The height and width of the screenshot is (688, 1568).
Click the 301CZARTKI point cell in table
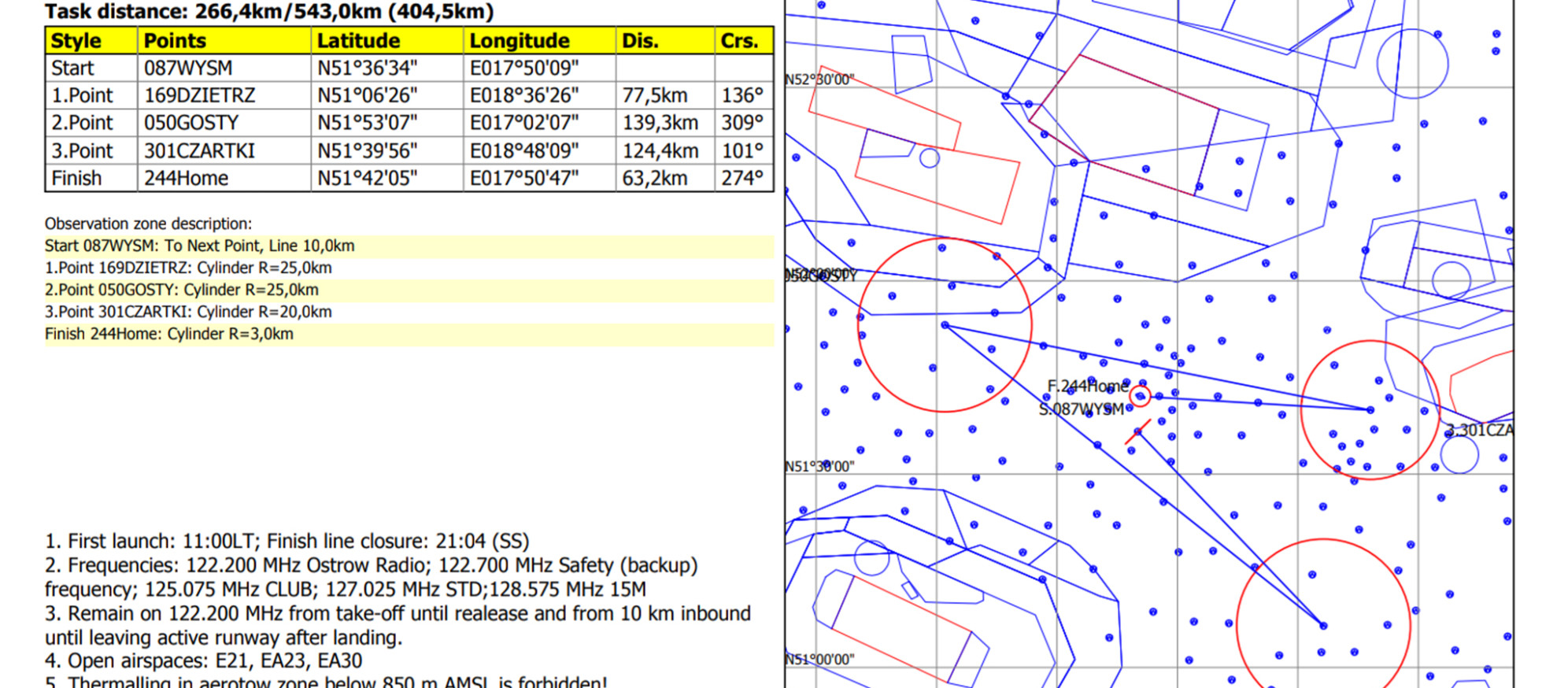(x=200, y=150)
